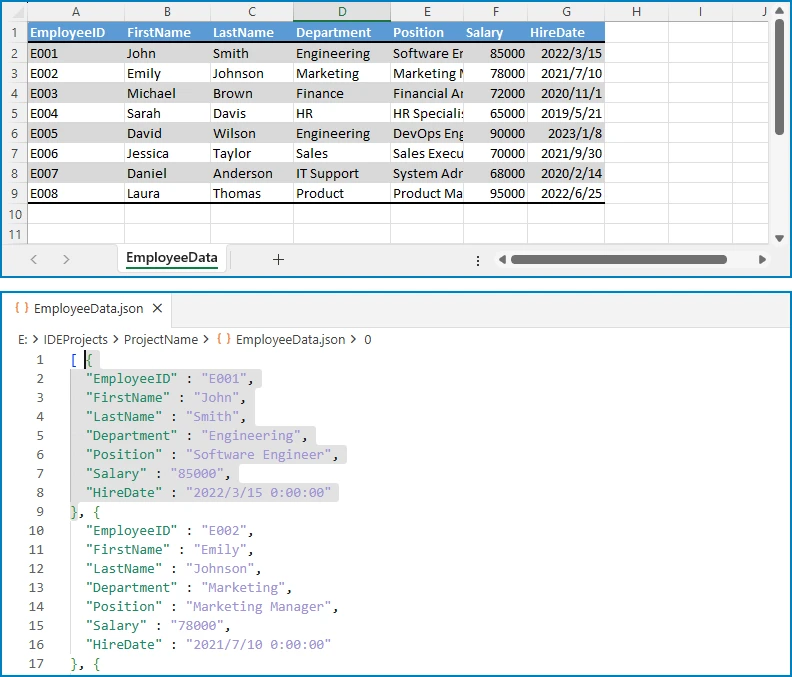Click the HireDate header cell
Image resolution: width=792 pixels, height=677 pixels.
[566, 32]
